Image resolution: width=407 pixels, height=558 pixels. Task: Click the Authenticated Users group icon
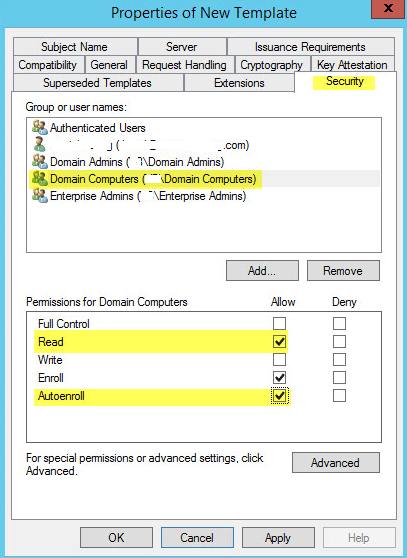tap(39, 127)
